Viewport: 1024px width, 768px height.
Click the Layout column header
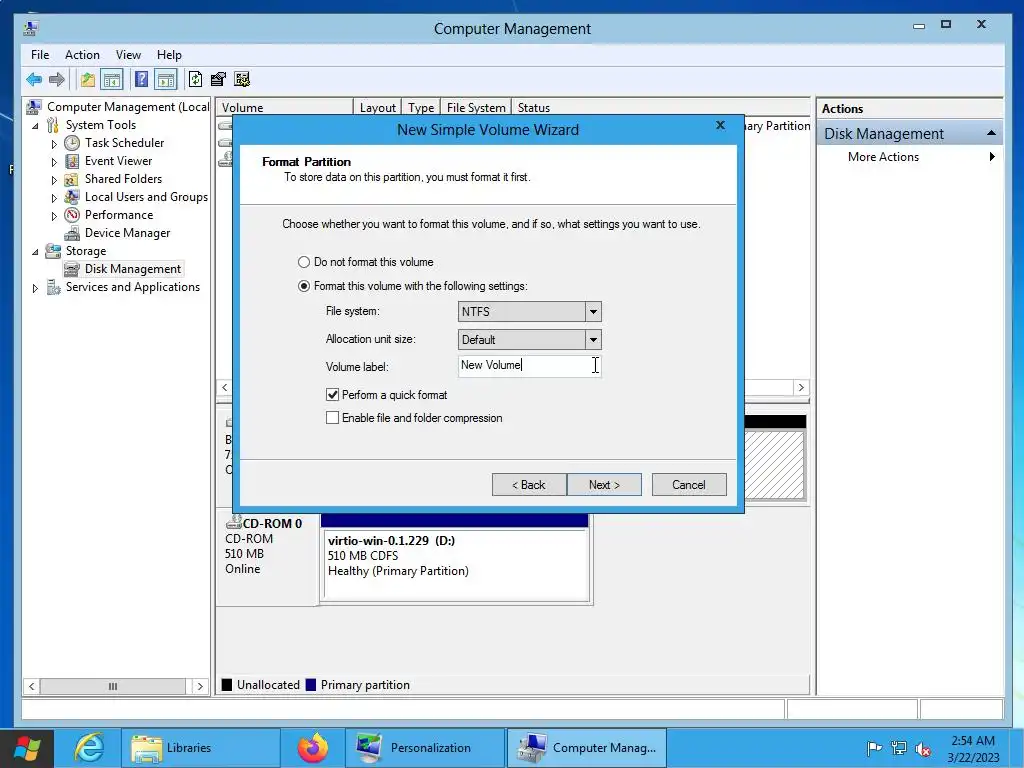click(x=377, y=108)
